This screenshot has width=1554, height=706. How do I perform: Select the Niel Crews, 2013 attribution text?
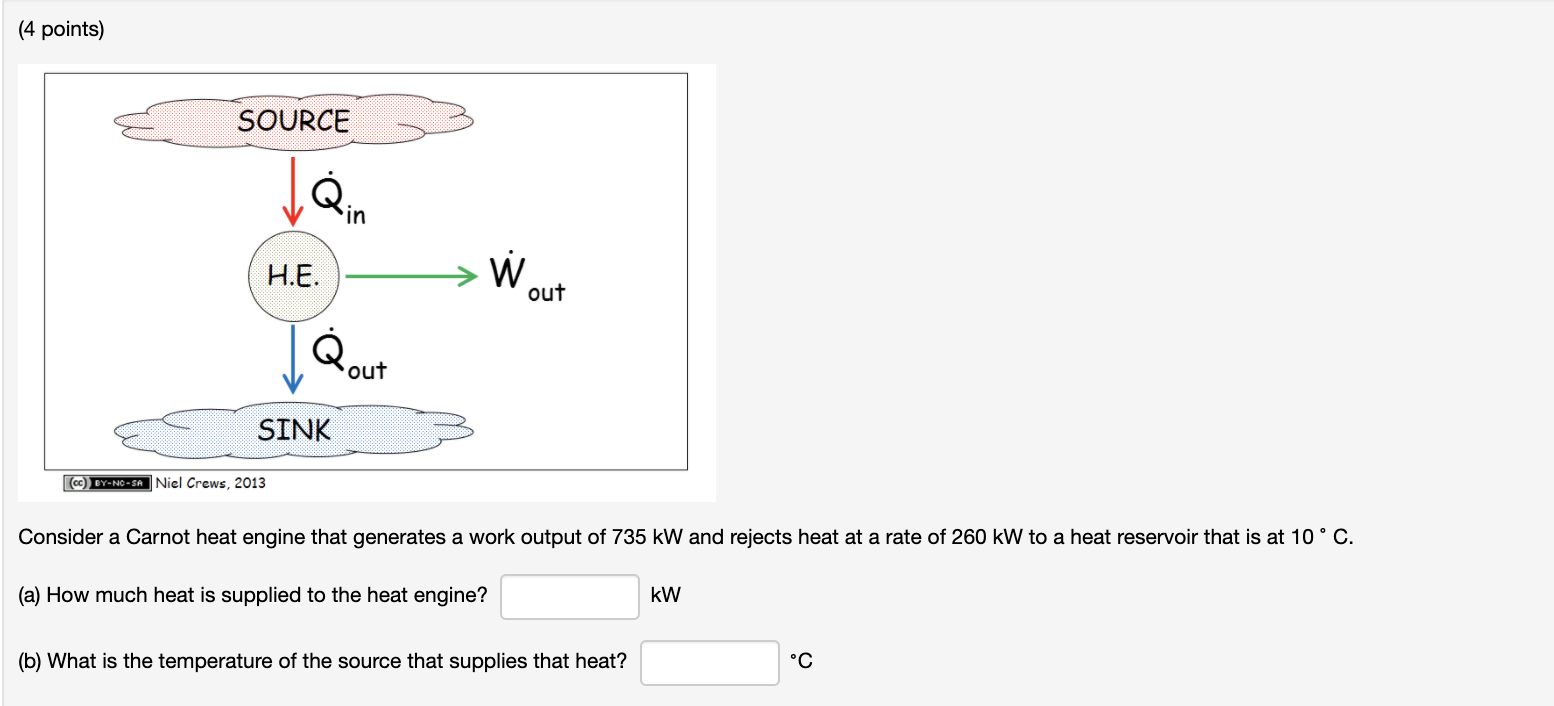(210, 482)
